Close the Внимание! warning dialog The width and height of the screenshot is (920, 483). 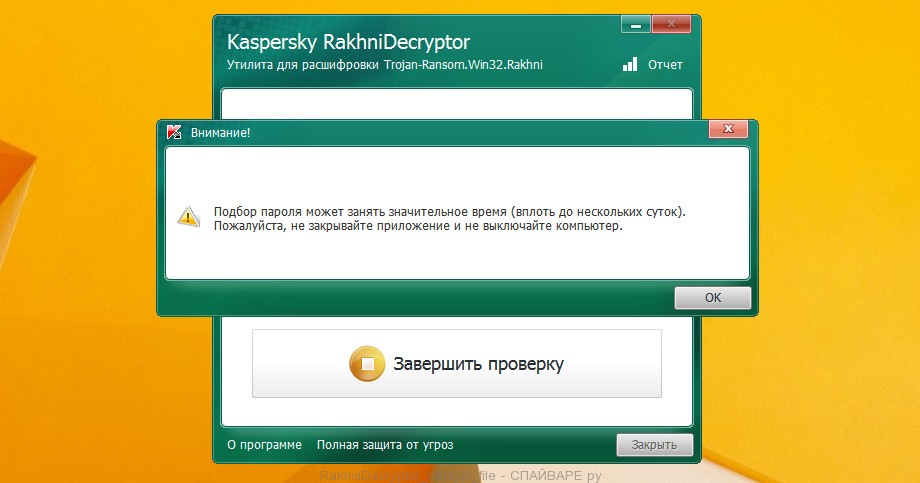pos(728,129)
